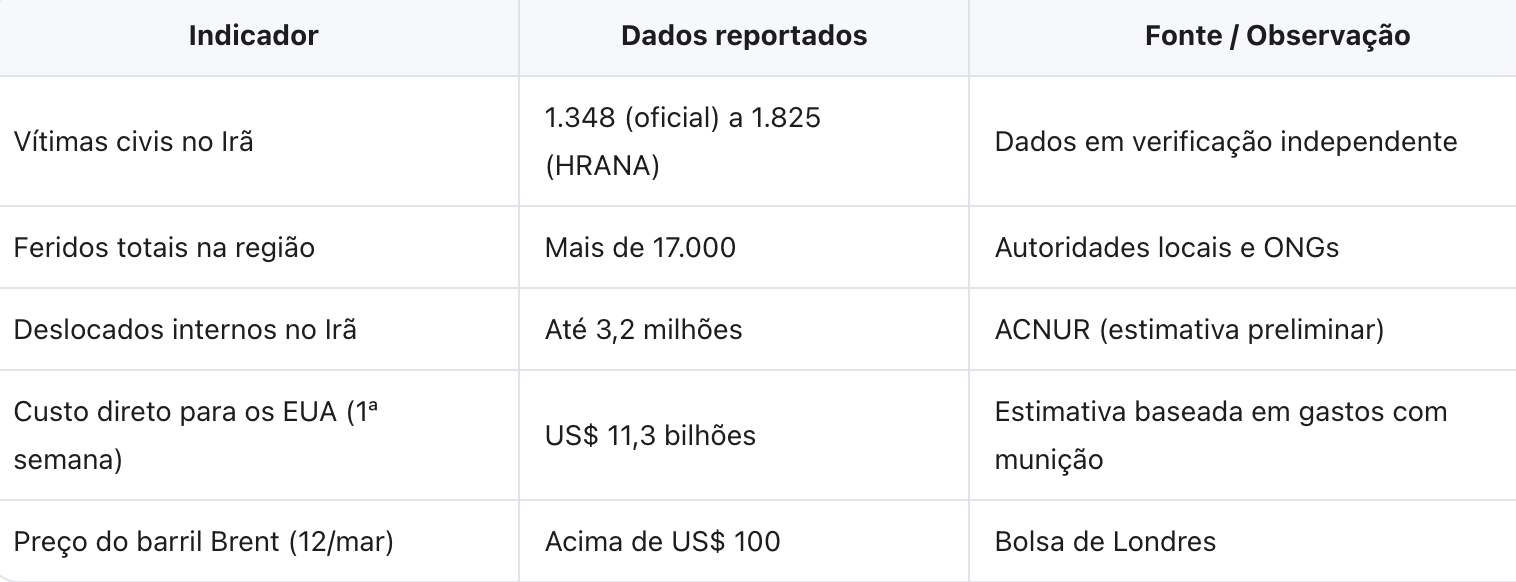Click the Acima de US$ 100 value
Screen dimensions: 1516x582
[x=662, y=542]
